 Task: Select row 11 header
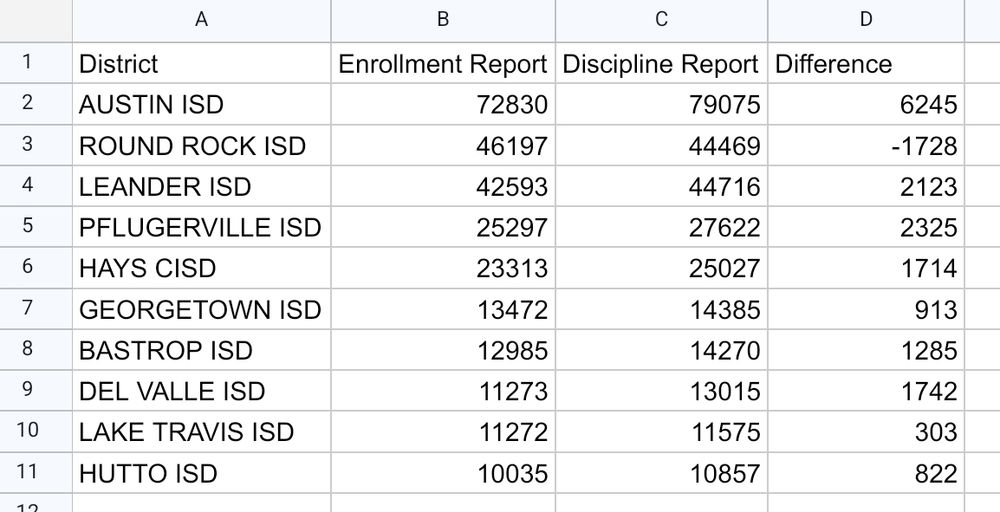click(27, 473)
